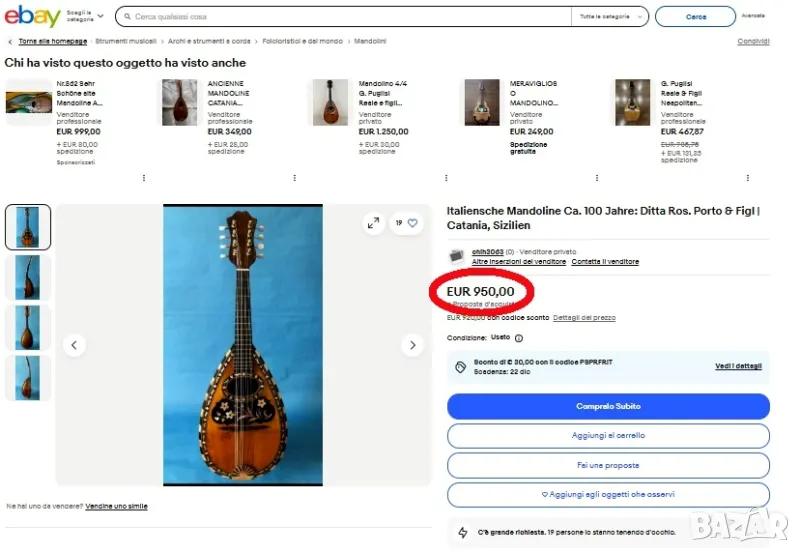This screenshot has height=553, width=800.
Task: Expand the image to full screen
Action: tap(373, 223)
